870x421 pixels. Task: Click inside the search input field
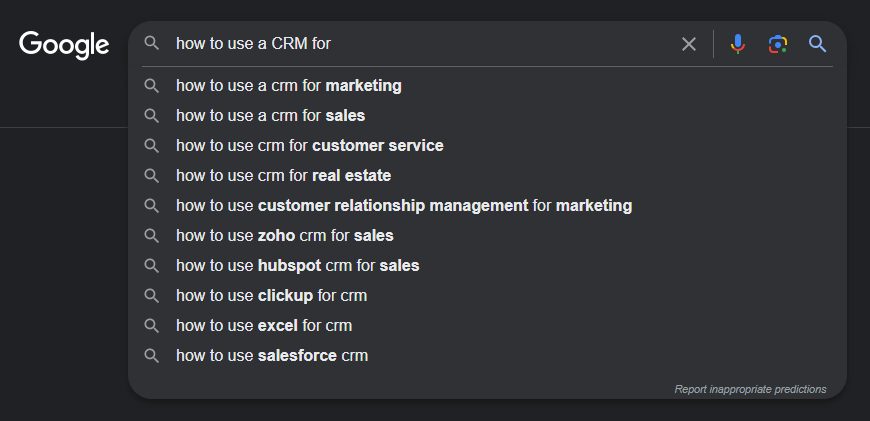420,44
